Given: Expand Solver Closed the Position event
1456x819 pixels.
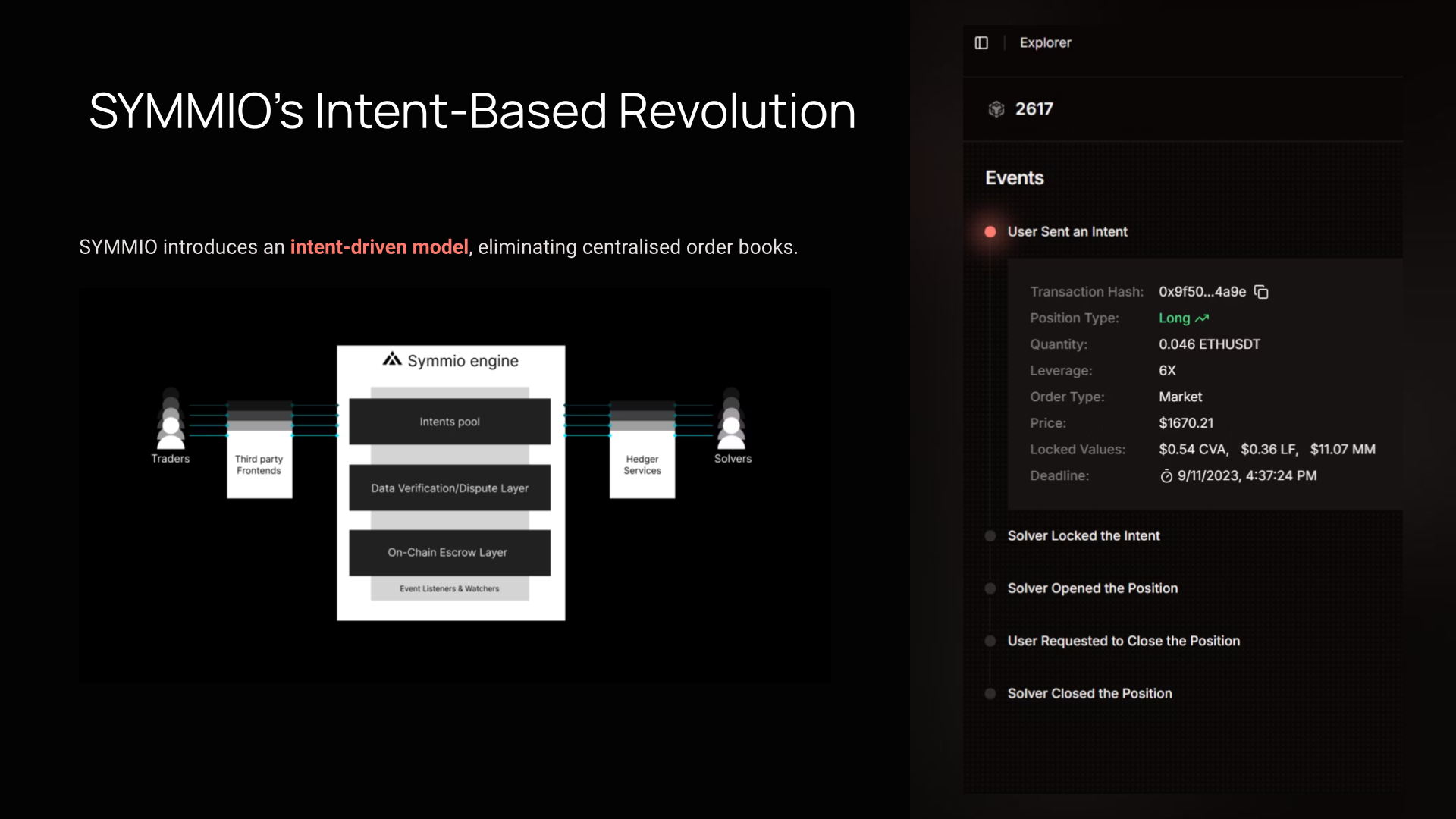Looking at the screenshot, I should click(x=1089, y=694).
